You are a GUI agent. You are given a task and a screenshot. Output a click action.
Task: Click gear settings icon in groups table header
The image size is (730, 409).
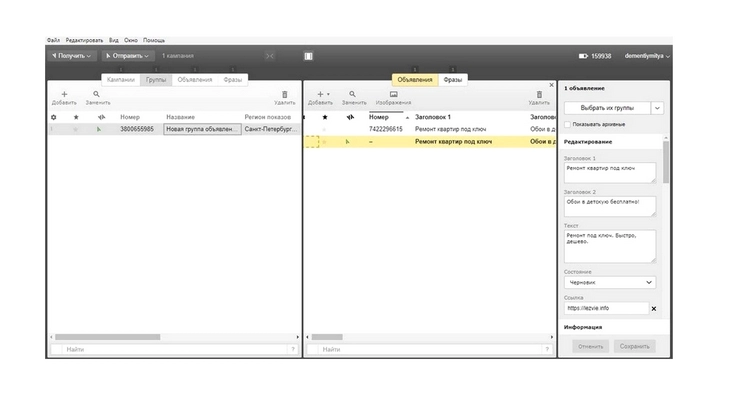click(x=54, y=117)
